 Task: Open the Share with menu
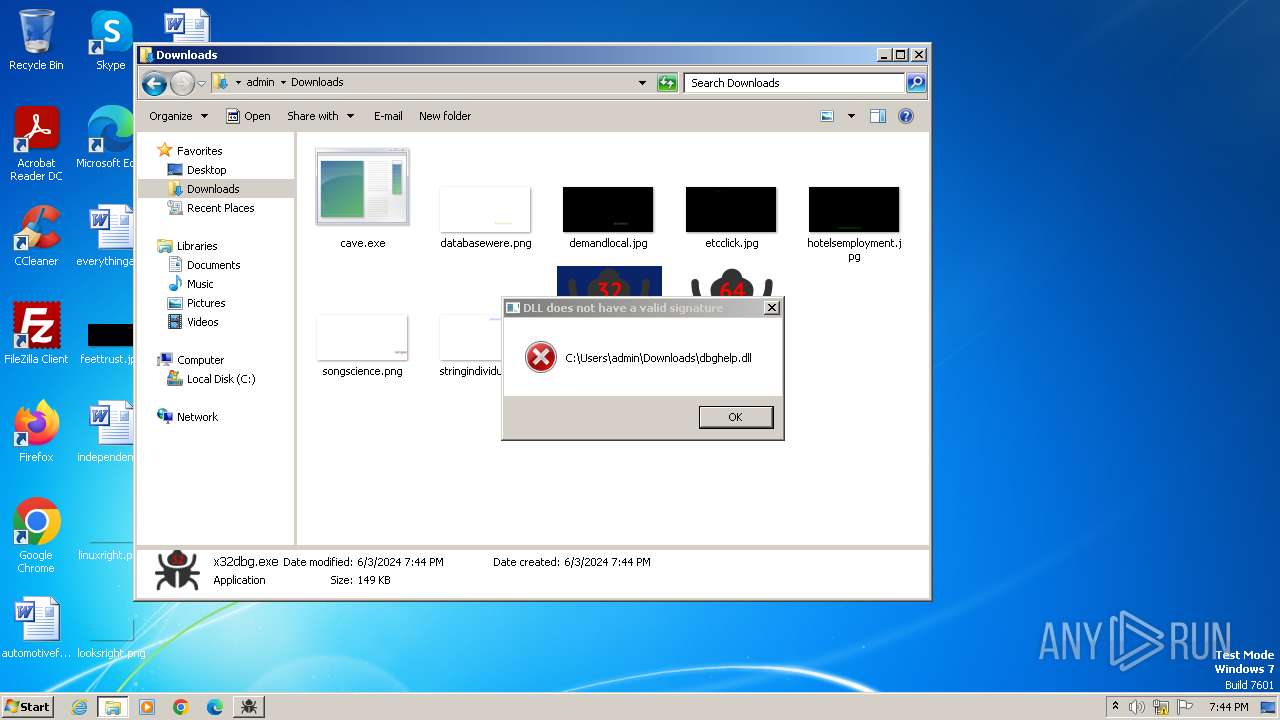[x=320, y=116]
